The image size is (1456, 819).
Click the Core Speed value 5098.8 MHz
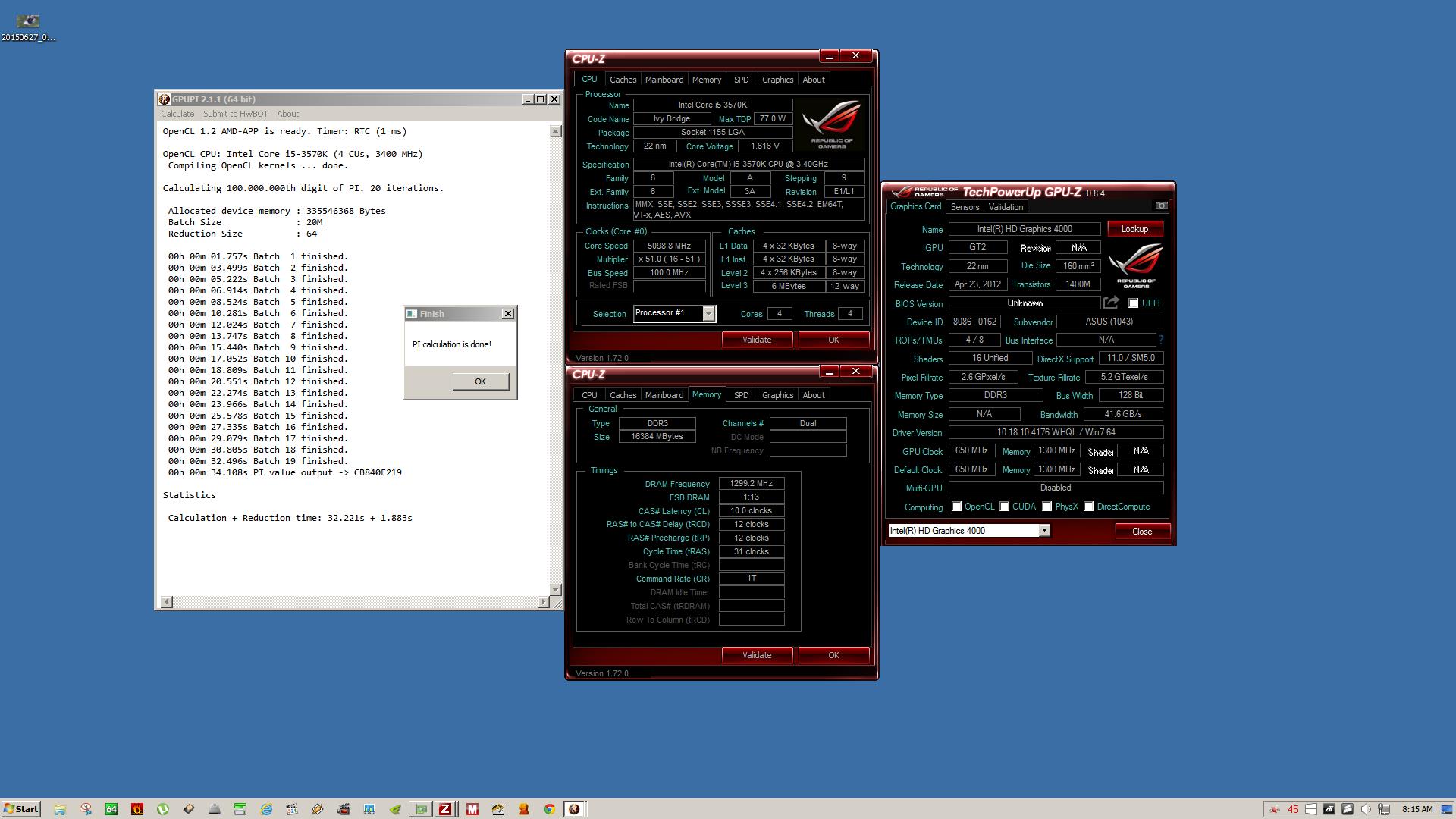point(669,246)
